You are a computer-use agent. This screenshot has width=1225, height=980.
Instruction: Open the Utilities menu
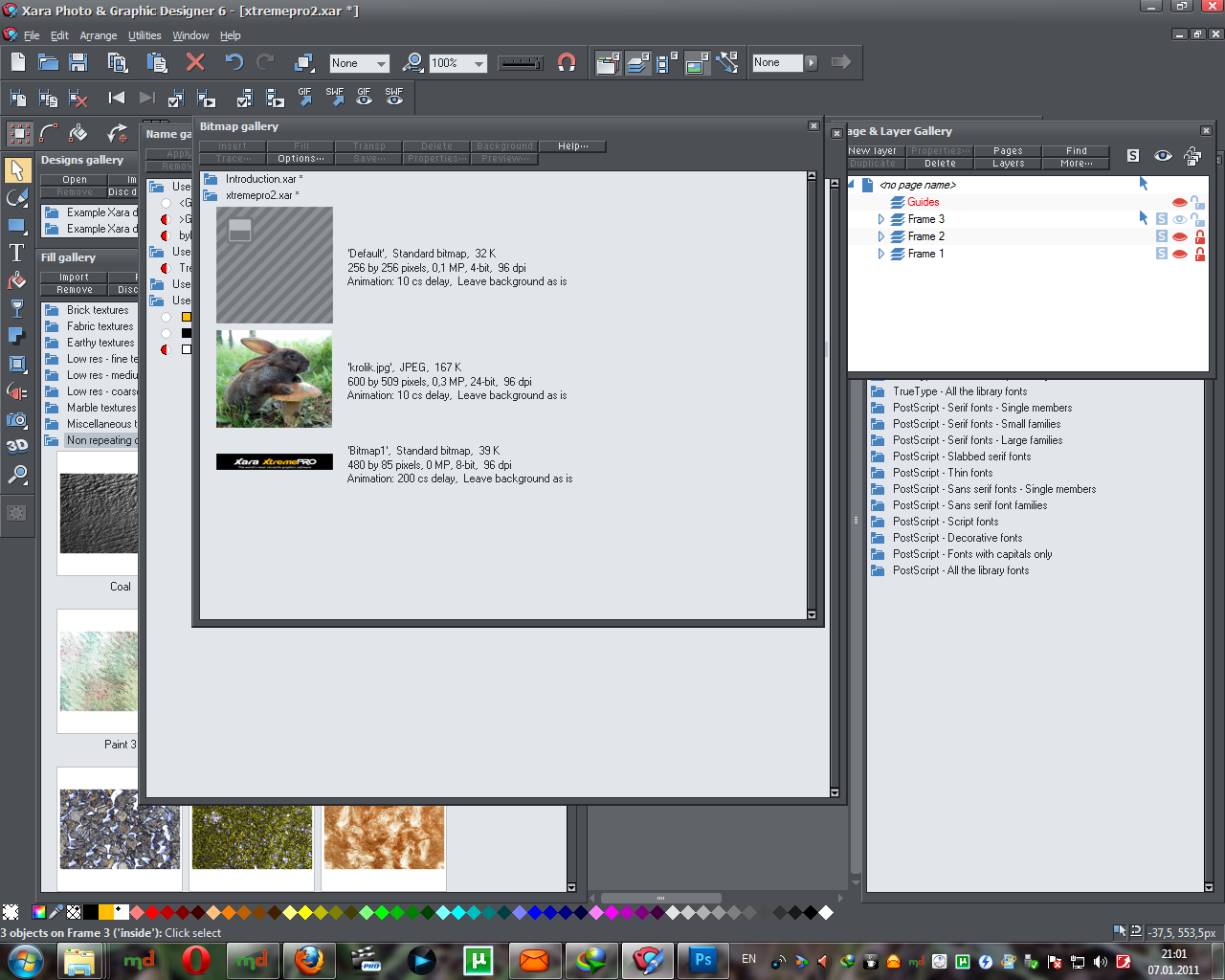pyautogui.click(x=145, y=35)
